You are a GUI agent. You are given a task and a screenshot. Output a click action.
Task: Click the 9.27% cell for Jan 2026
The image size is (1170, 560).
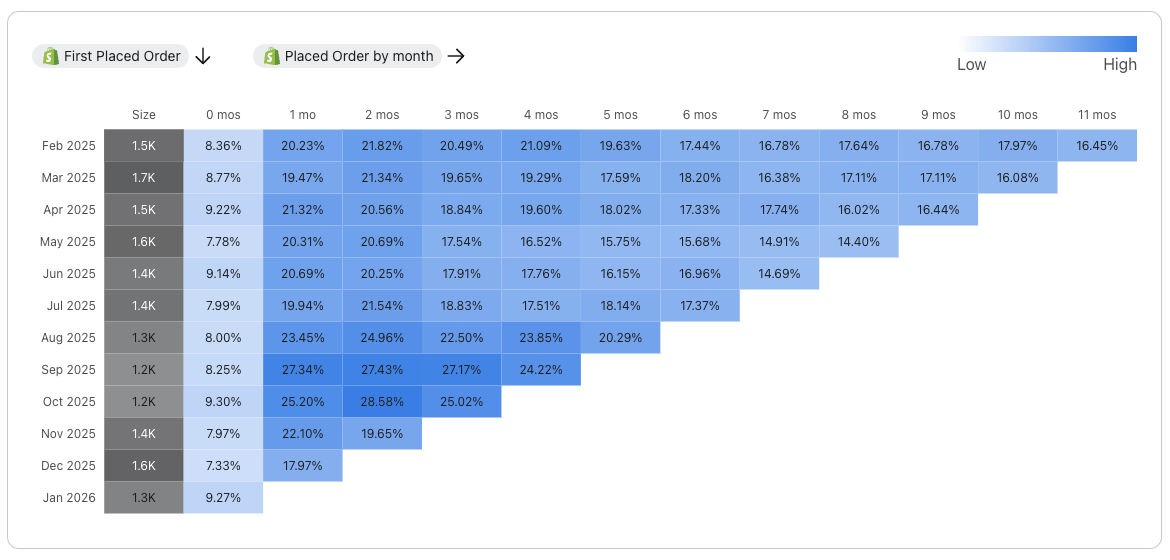[x=223, y=498]
